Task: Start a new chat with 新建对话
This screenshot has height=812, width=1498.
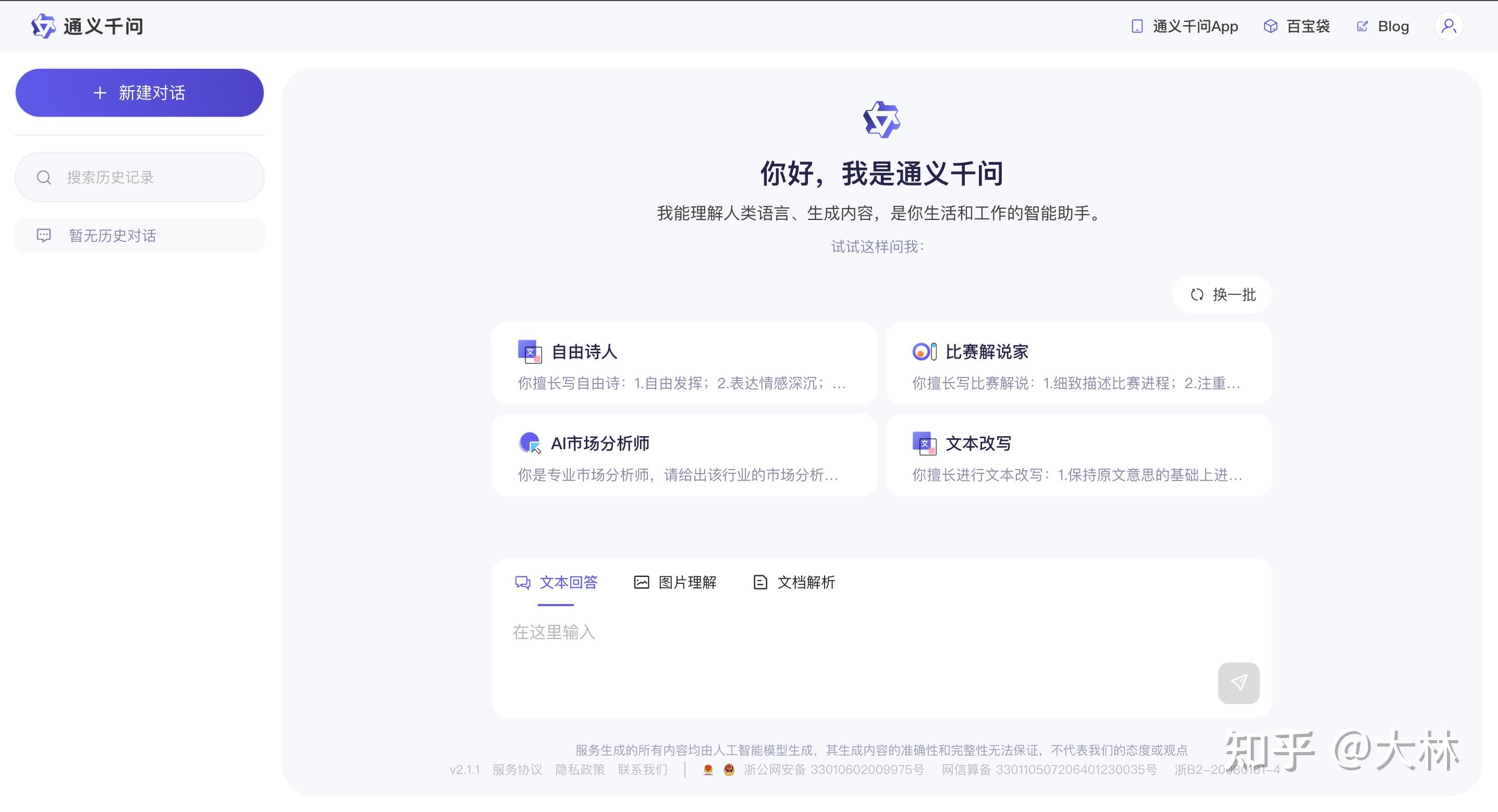Action: pos(140,93)
